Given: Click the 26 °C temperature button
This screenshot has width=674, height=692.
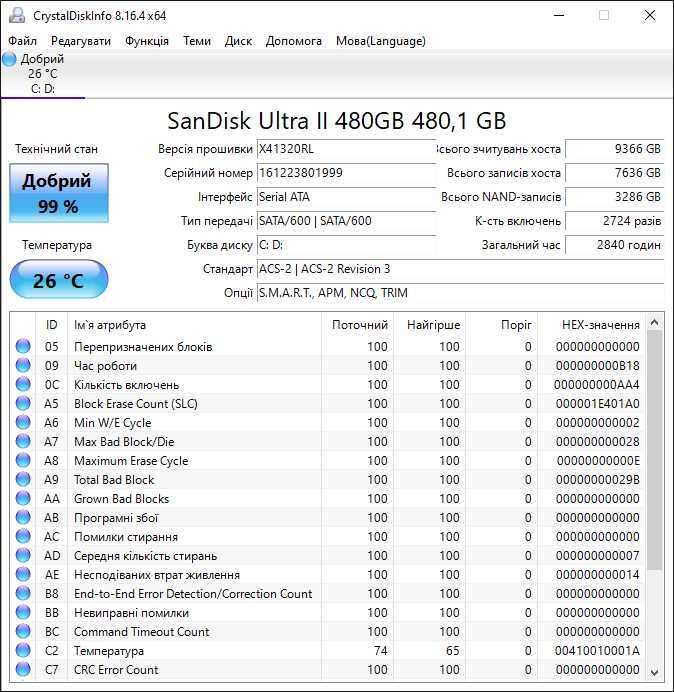Looking at the screenshot, I should coord(59,280).
